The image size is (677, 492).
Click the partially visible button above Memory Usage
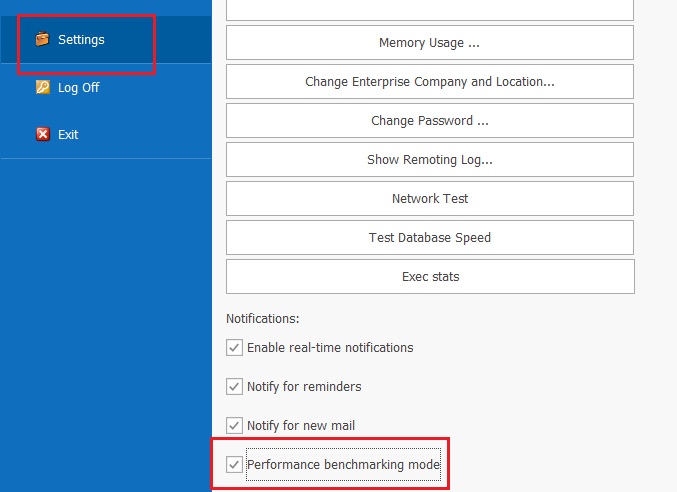pyautogui.click(x=430, y=10)
